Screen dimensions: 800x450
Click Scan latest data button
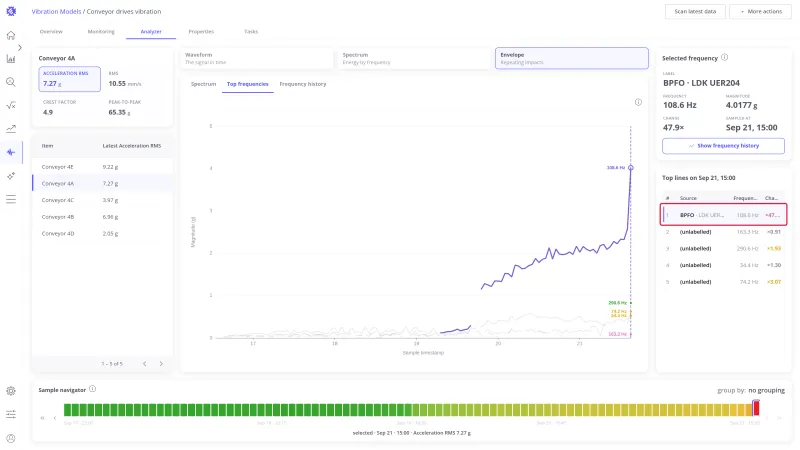(695, 11)
